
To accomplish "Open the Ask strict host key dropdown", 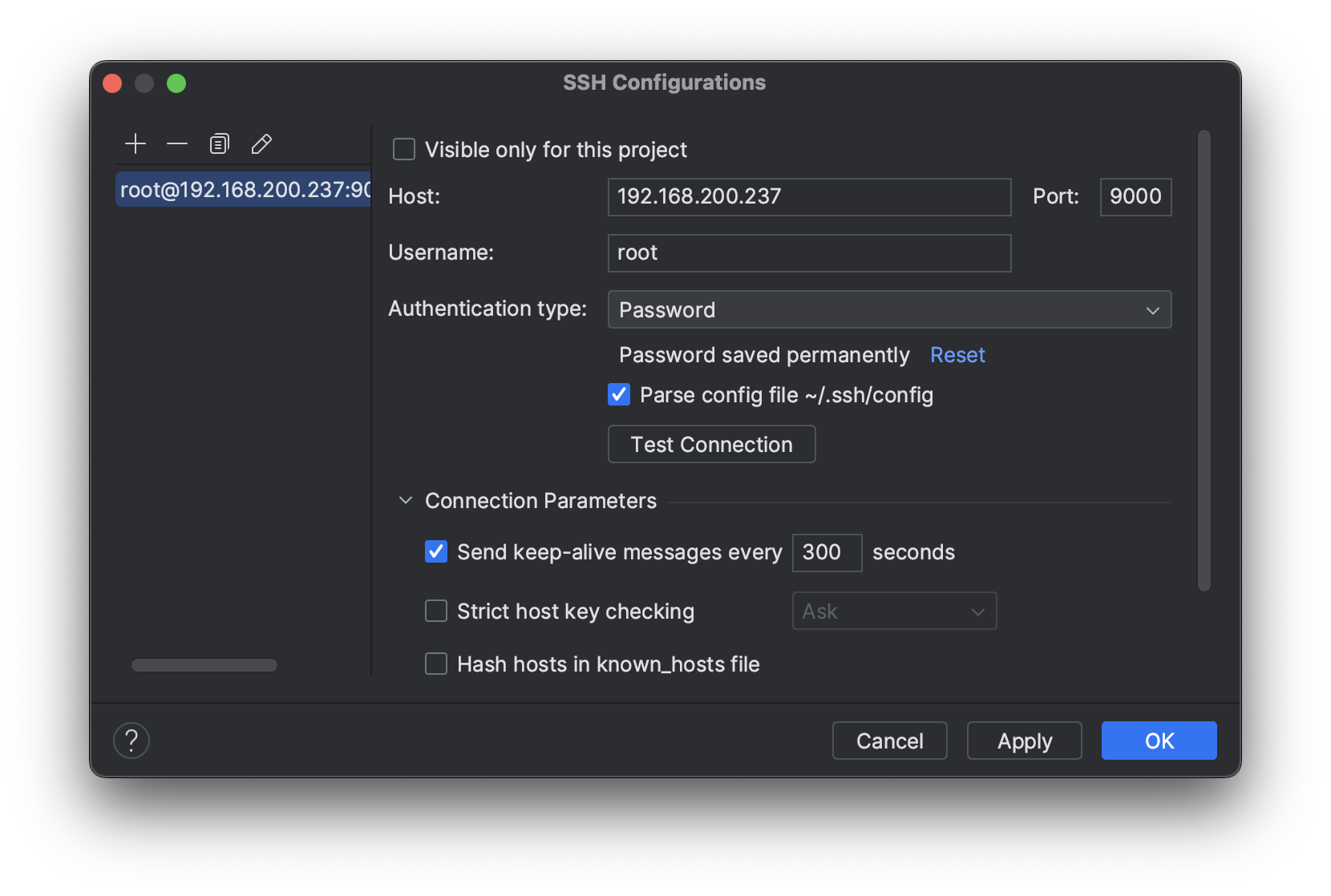I will pyautogui.click(x=894, y=611).
